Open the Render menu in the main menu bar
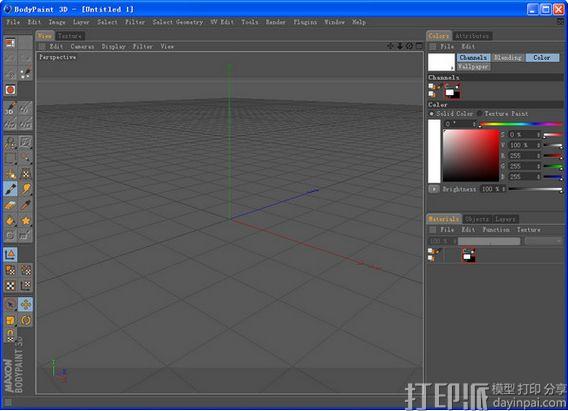Image resolution: width=568 pixels, height=411 pixels. click(x=275, y=22)
